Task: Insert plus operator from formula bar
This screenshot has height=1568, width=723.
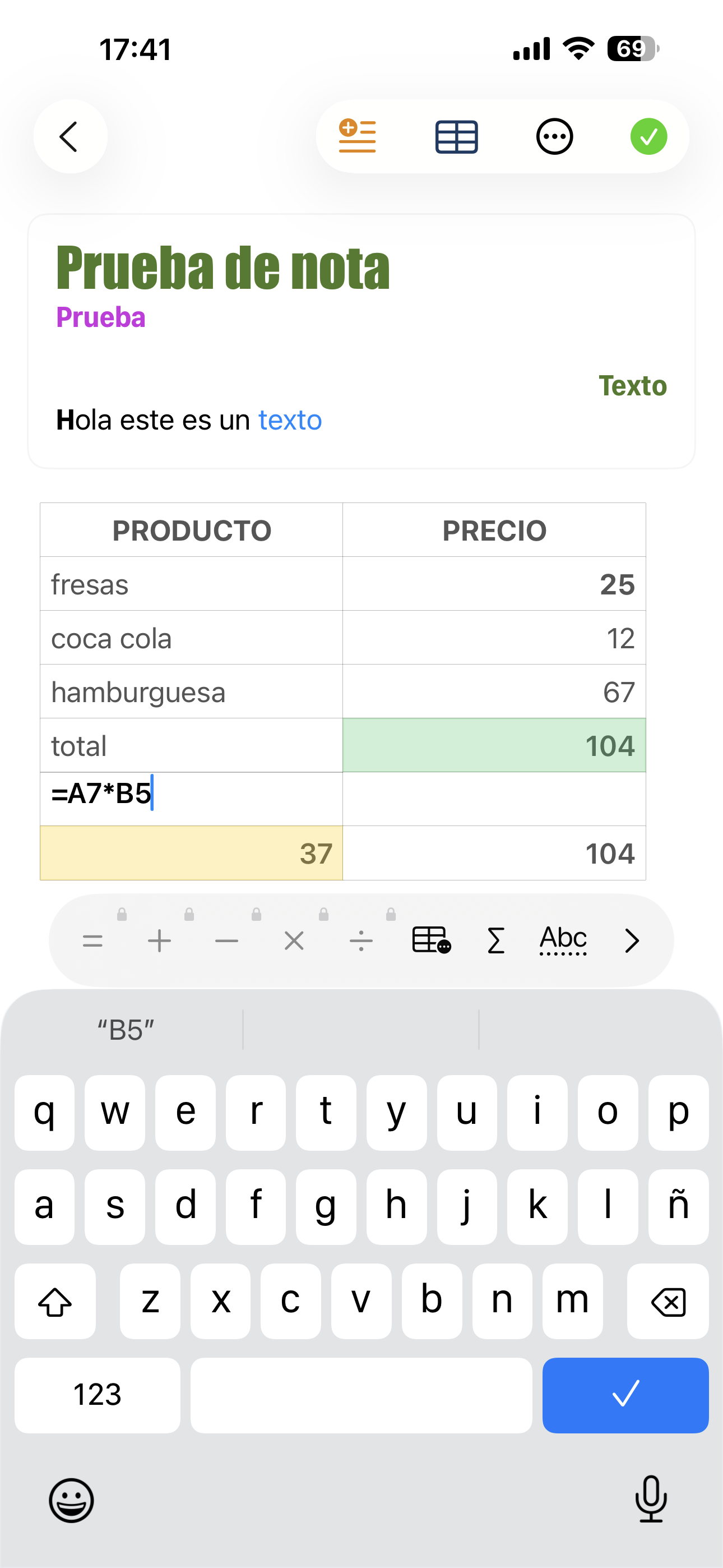Action: (x=159, y=941)
